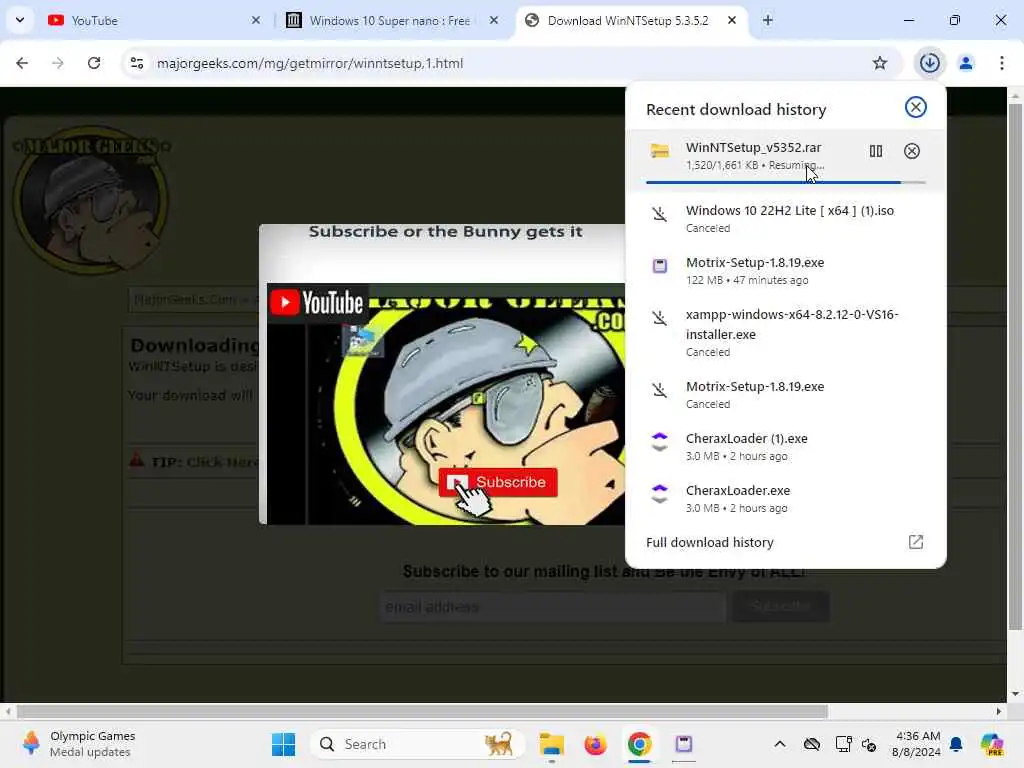
Task: Open the CheraxLoader.exe download entry
Action: pyautogui.click(x=786, y=498)
